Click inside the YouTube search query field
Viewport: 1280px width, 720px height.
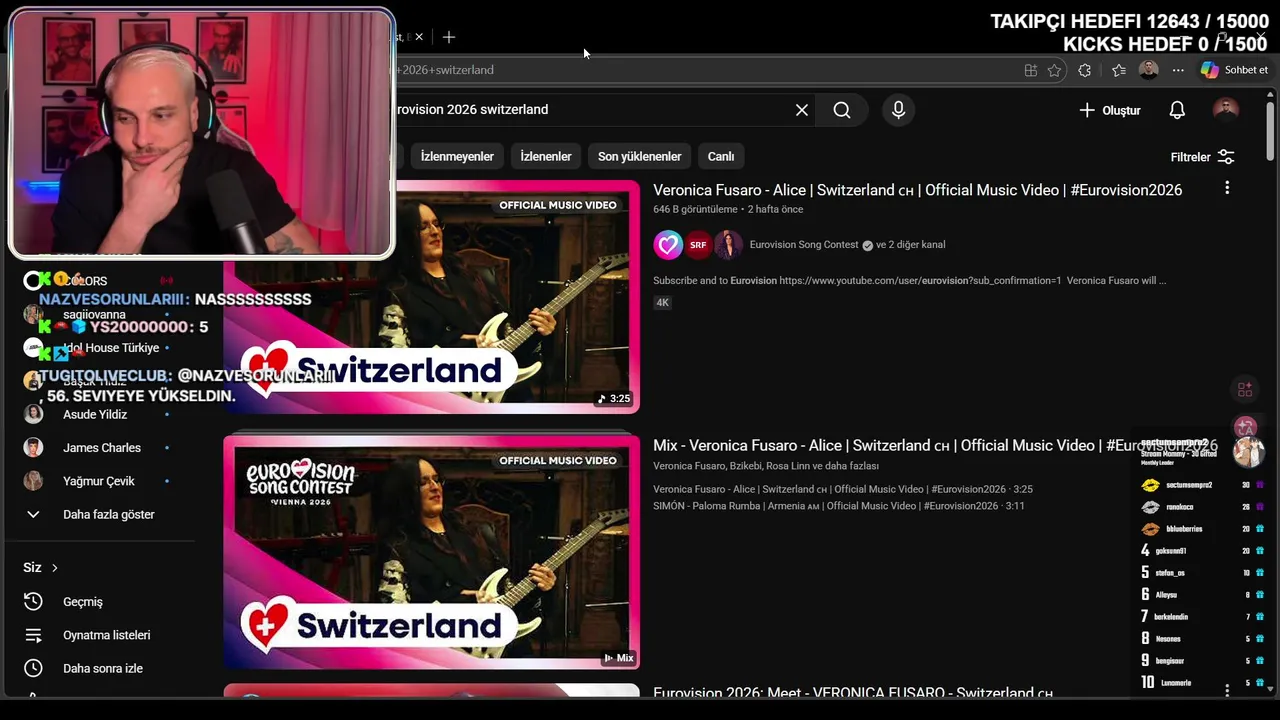coord(590,110)
